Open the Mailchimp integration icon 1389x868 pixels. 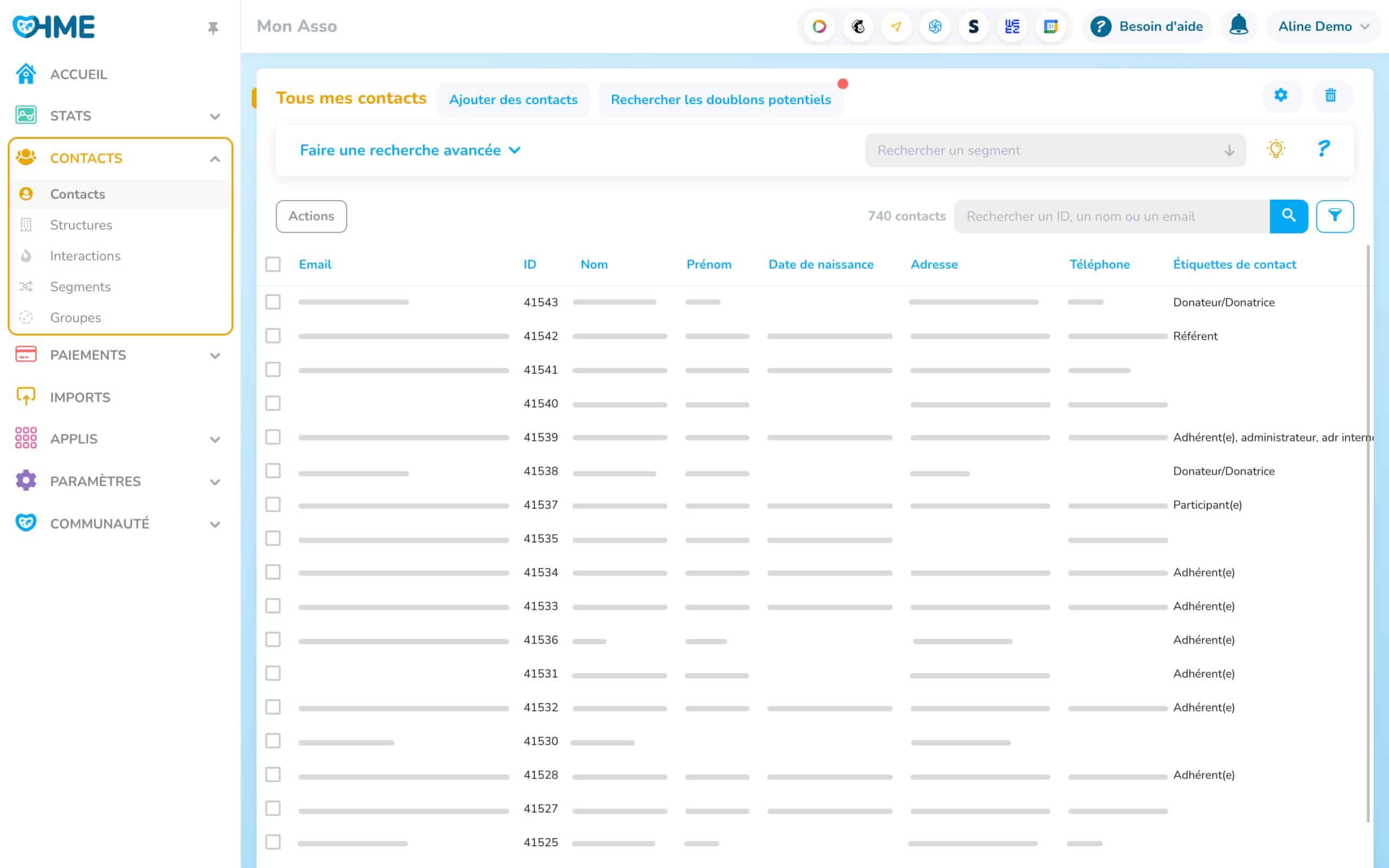(x=857, y=27)
